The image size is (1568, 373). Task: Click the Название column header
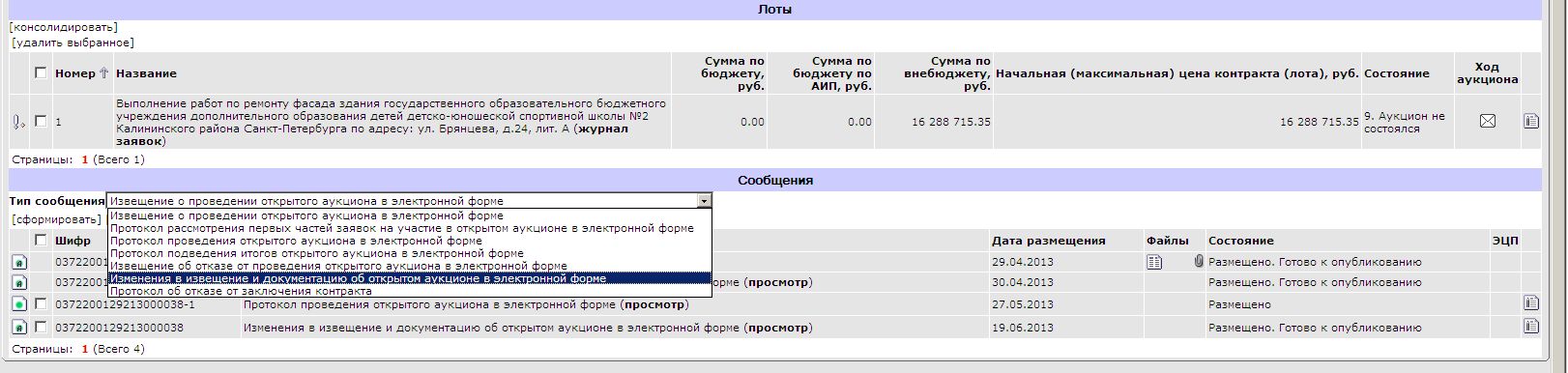(x=146, y=73)
